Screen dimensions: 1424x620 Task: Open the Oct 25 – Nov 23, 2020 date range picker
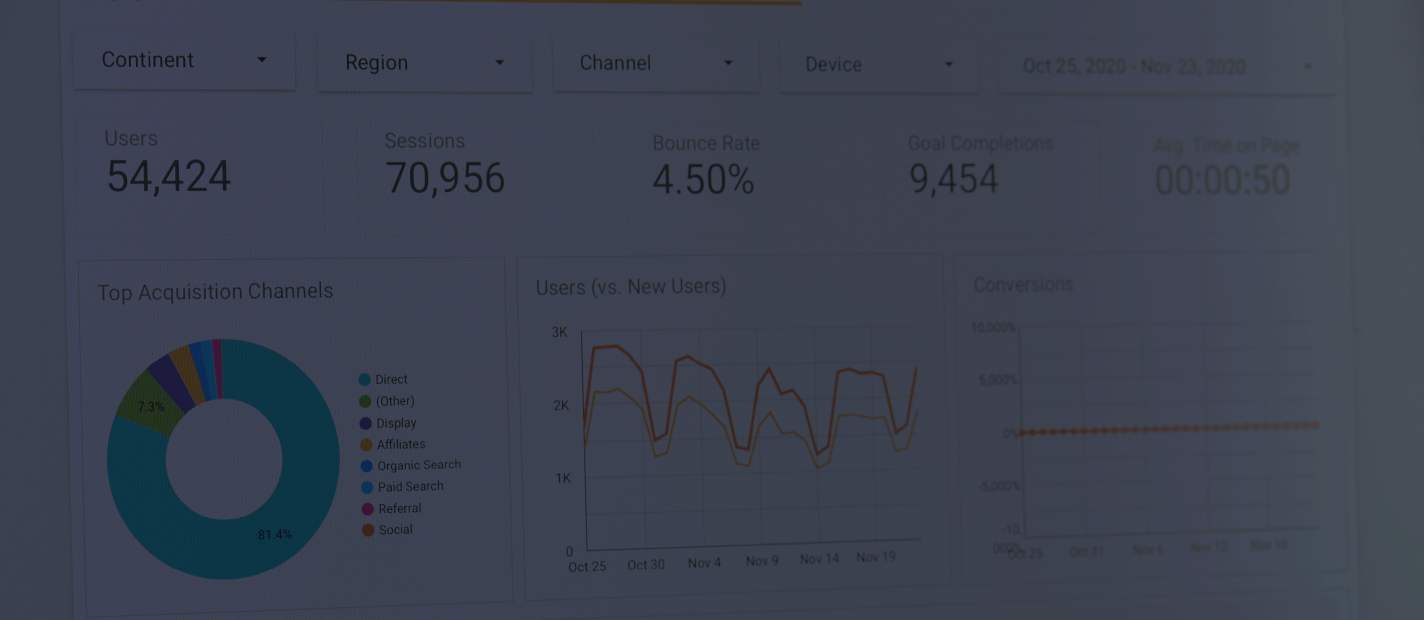pos(1165,67)
